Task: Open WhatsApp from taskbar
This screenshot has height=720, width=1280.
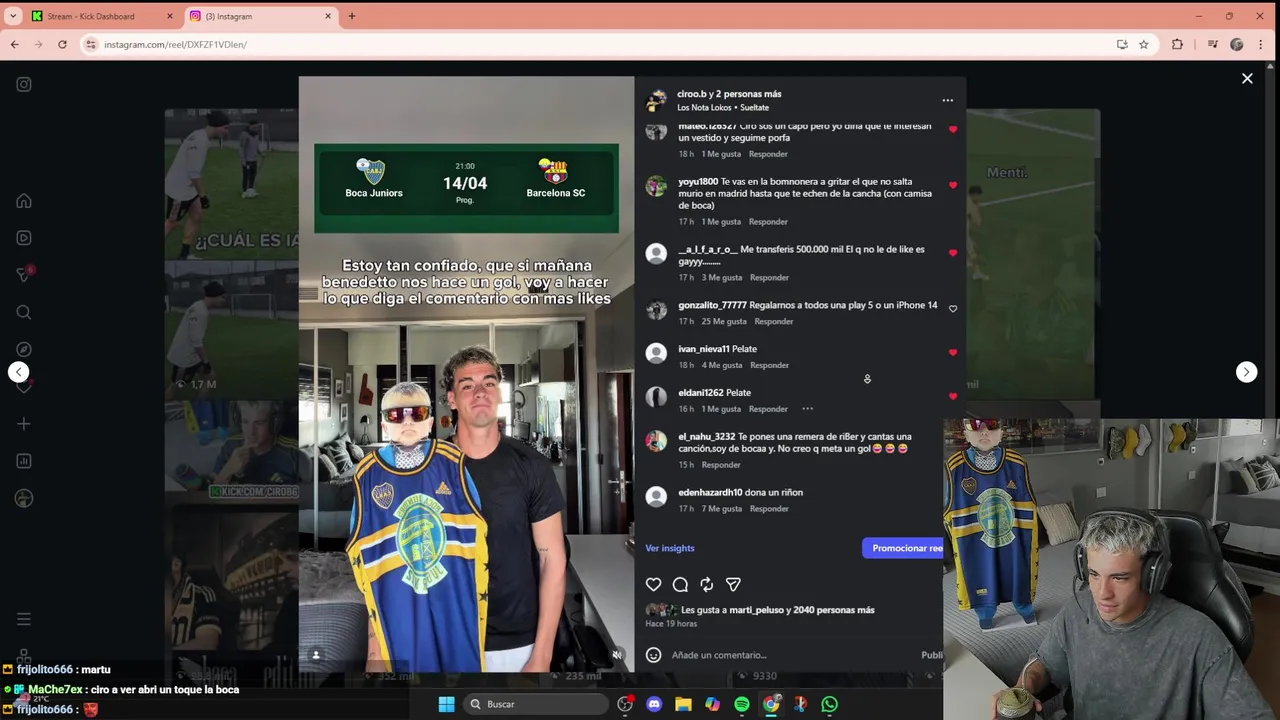Action: 829,704
